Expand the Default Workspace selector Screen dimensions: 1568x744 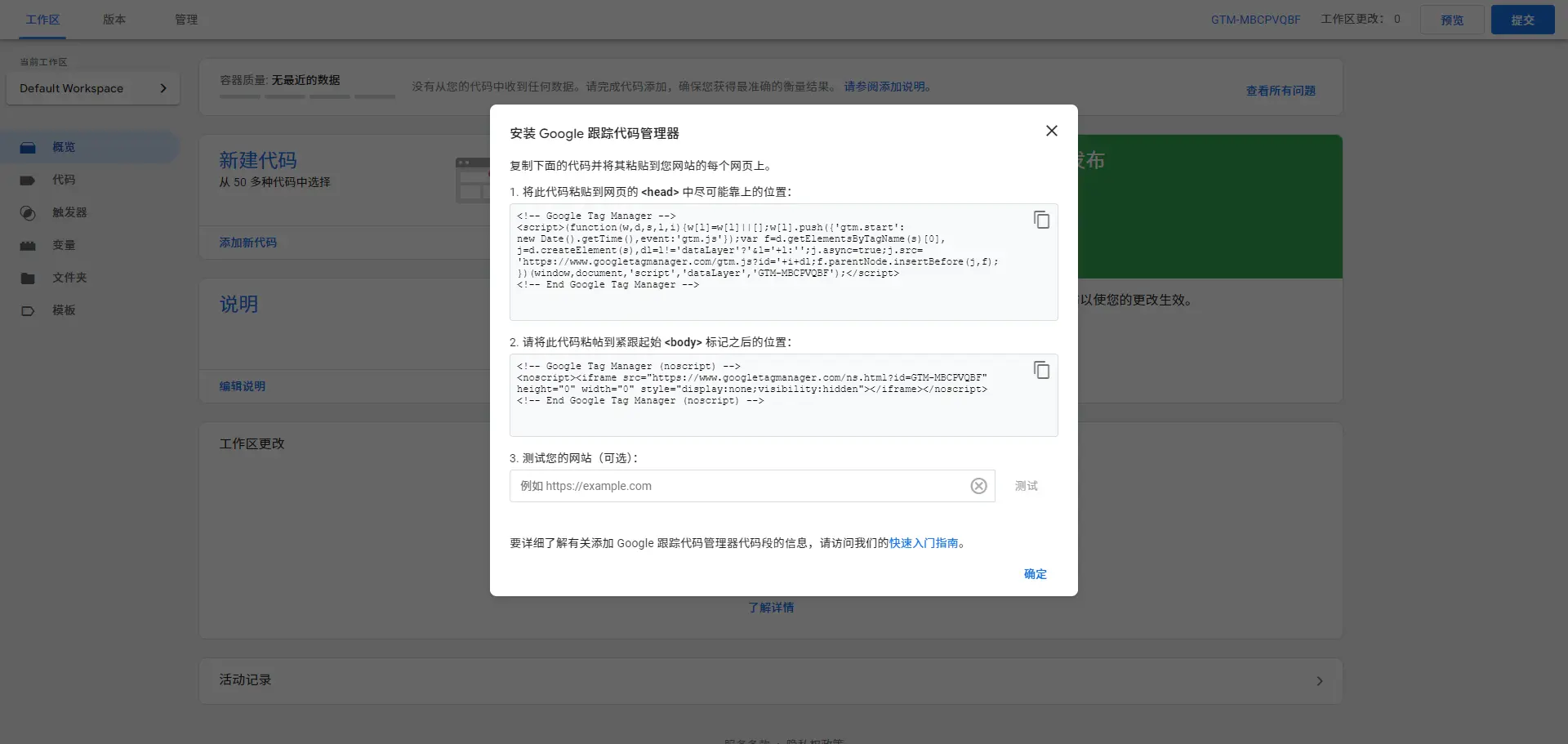click(x=93, y=88)
